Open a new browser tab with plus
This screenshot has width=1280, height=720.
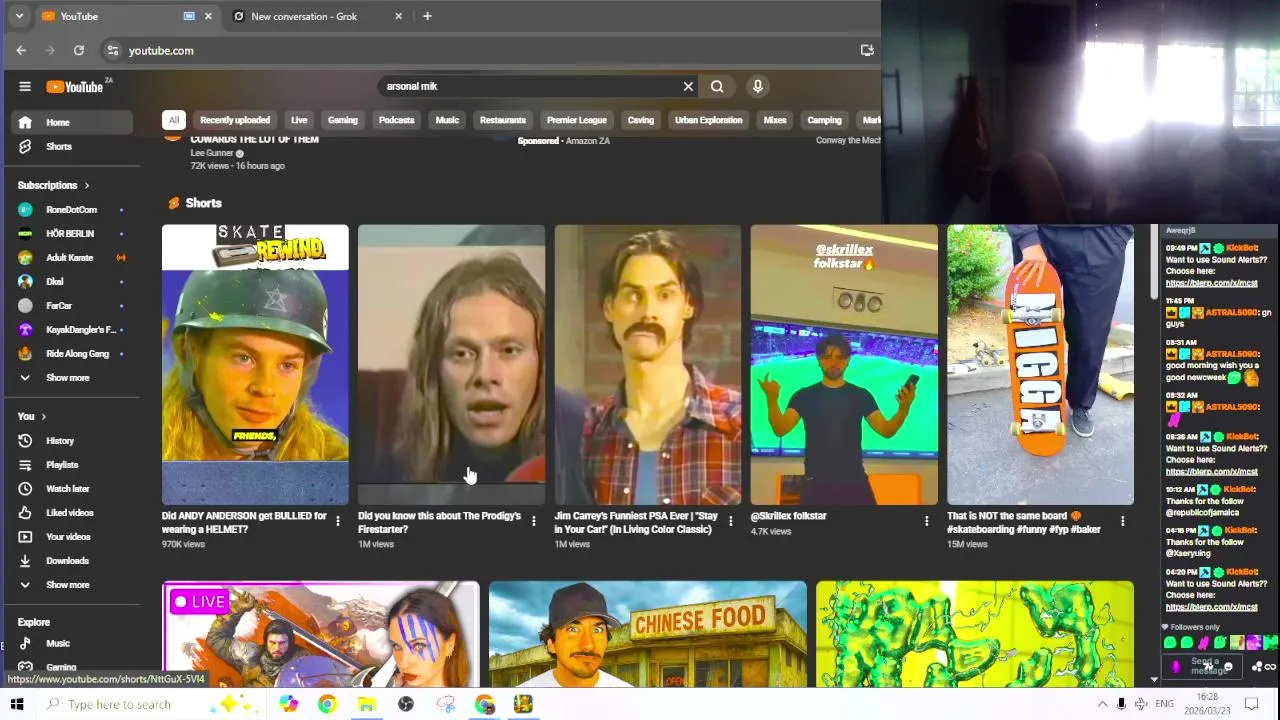(x=427, y=16)
